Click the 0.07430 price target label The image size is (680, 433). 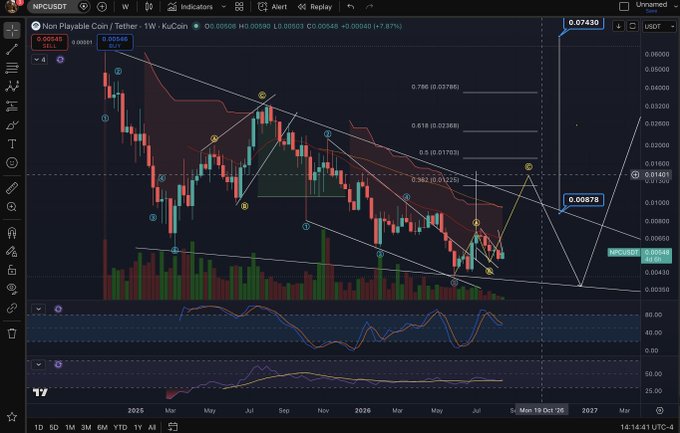tap(583, 23)
